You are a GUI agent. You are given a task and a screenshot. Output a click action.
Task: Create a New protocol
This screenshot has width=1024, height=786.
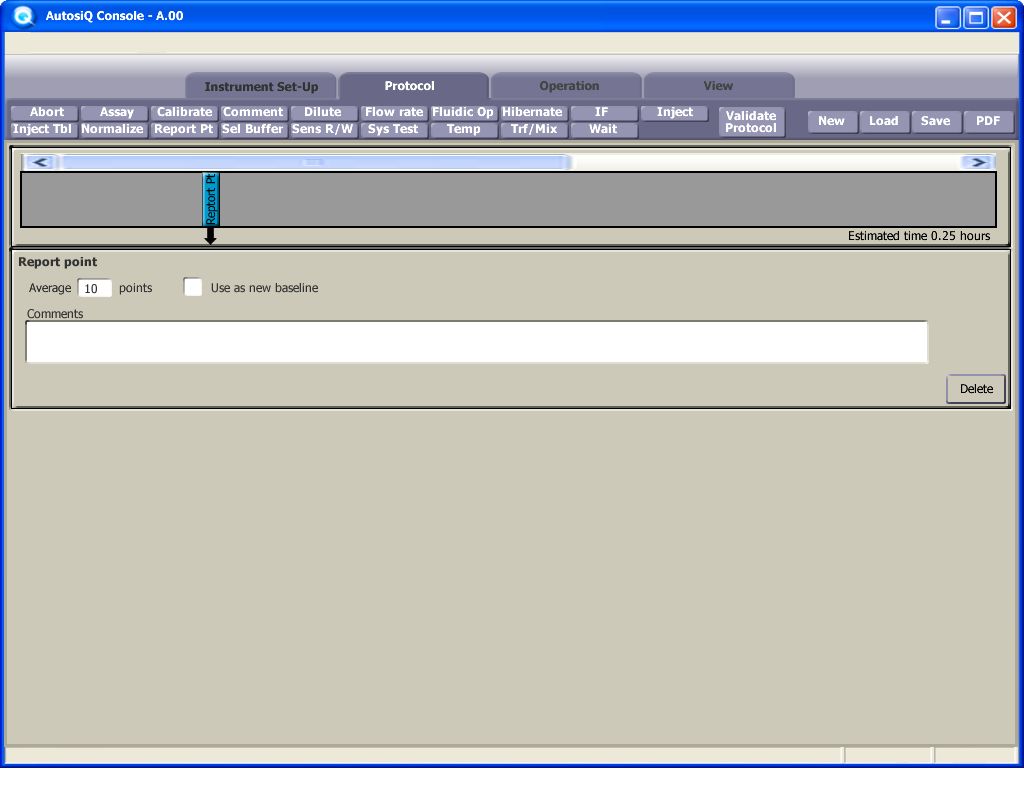click(831, 121)
